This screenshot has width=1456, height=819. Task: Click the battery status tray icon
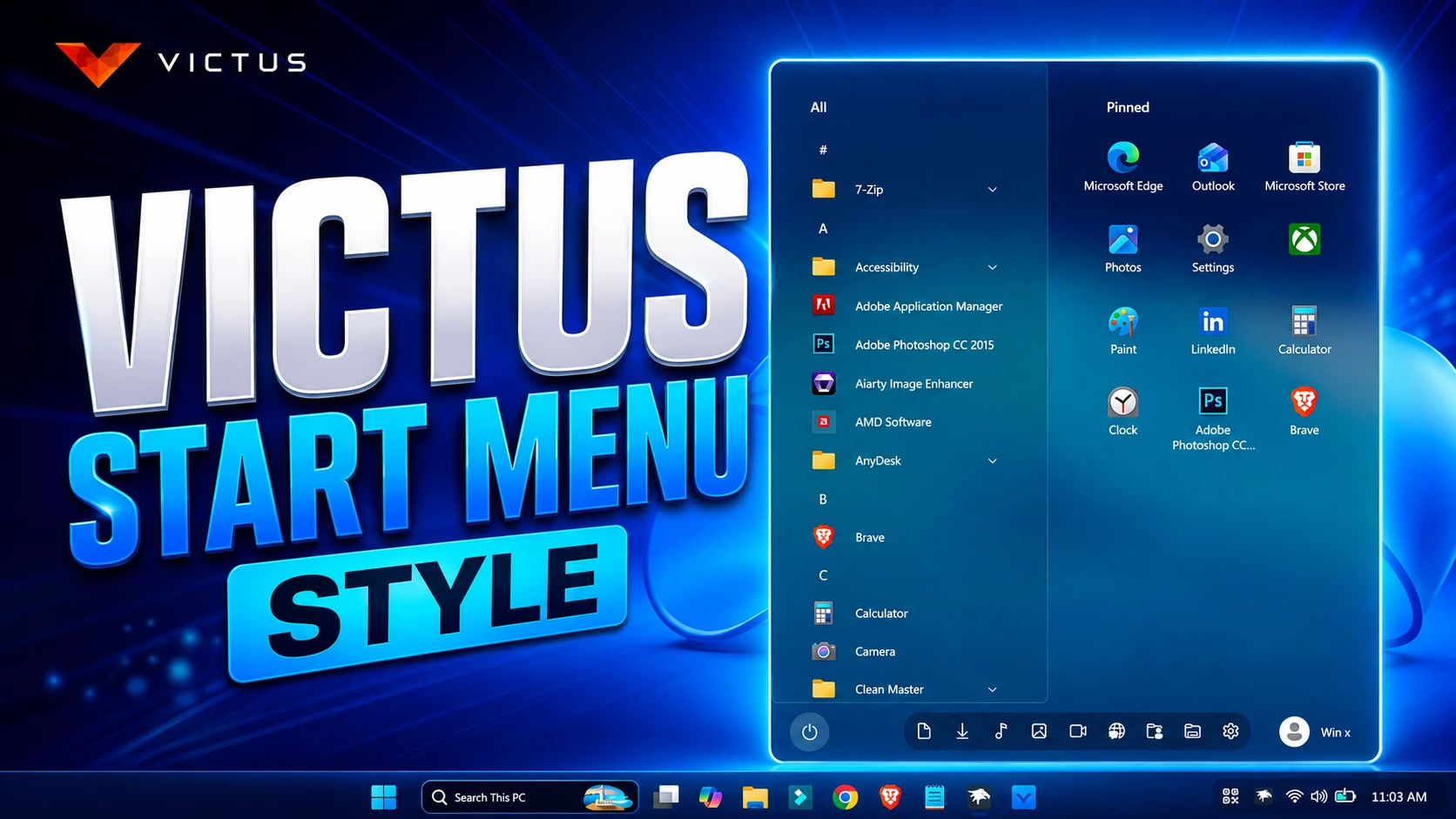pos(1345,796)
